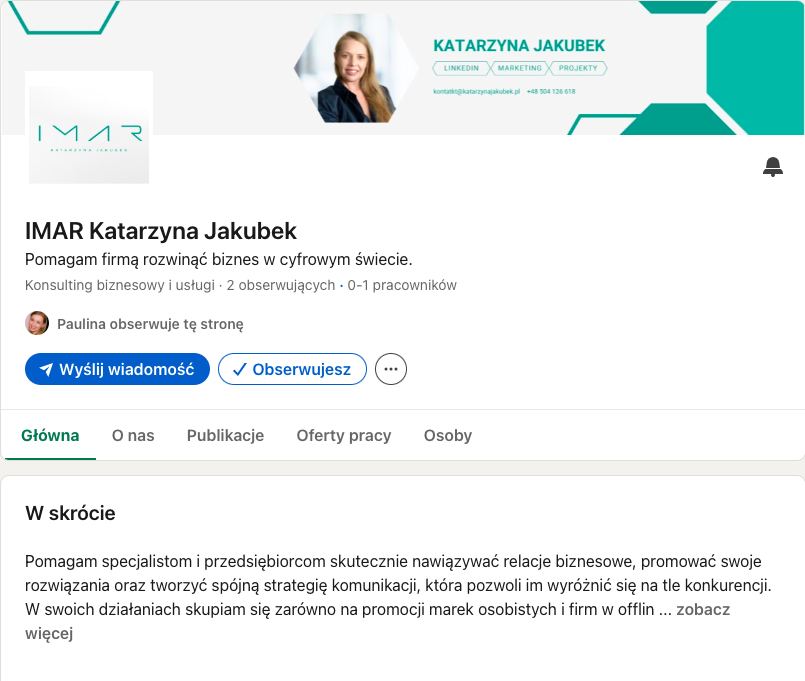Open notifications with the bell icon
The width and height of the screenshot is (805, 681).
click(x=772, y=167)
